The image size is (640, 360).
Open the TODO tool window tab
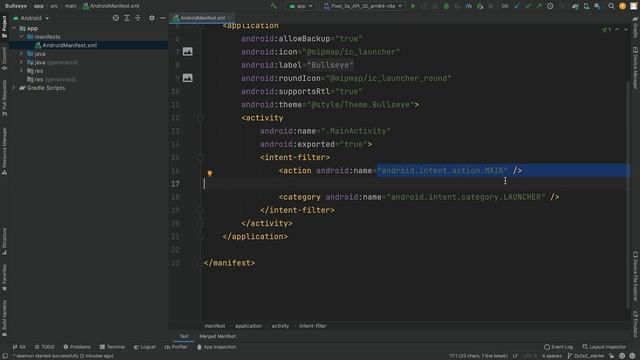44,347
